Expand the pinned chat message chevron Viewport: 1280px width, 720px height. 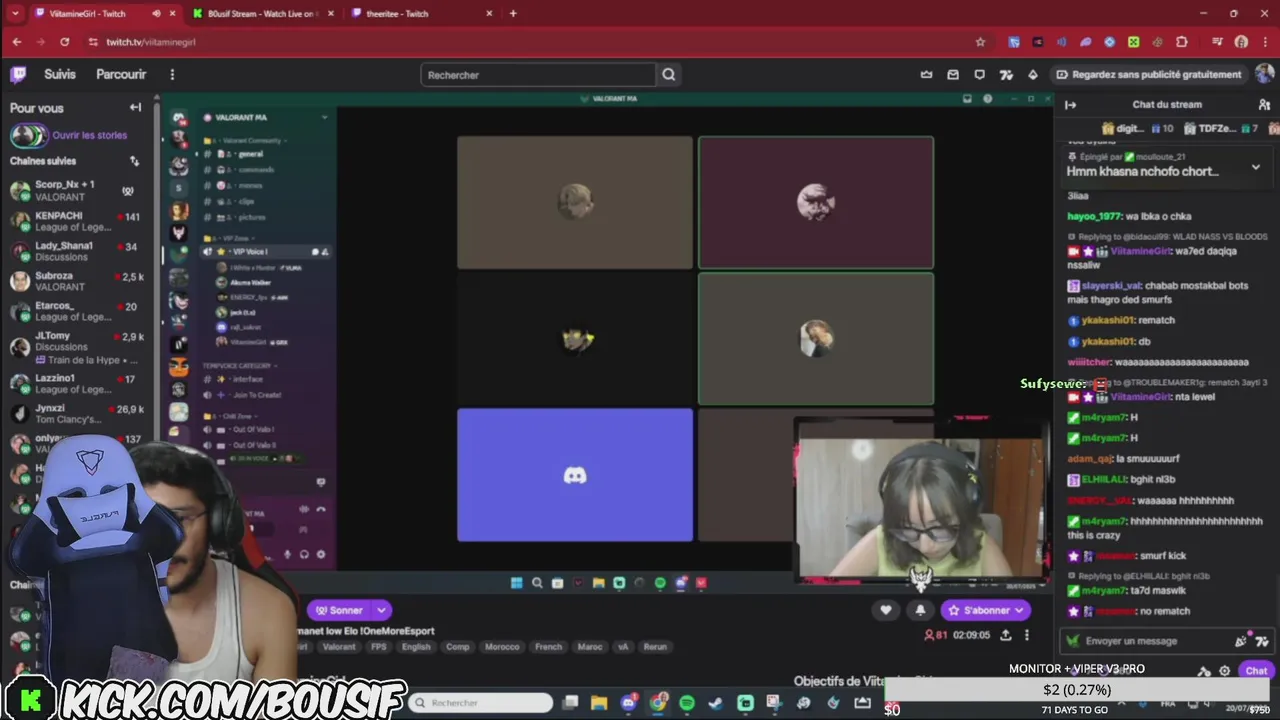(x=1256, y=168)
